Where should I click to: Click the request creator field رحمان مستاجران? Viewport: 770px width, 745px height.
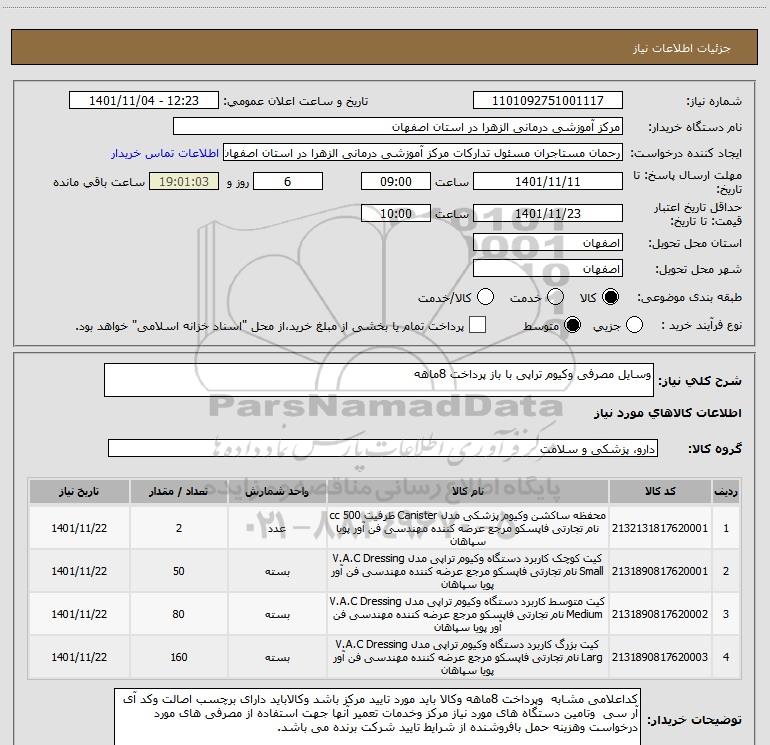[423, 153]
